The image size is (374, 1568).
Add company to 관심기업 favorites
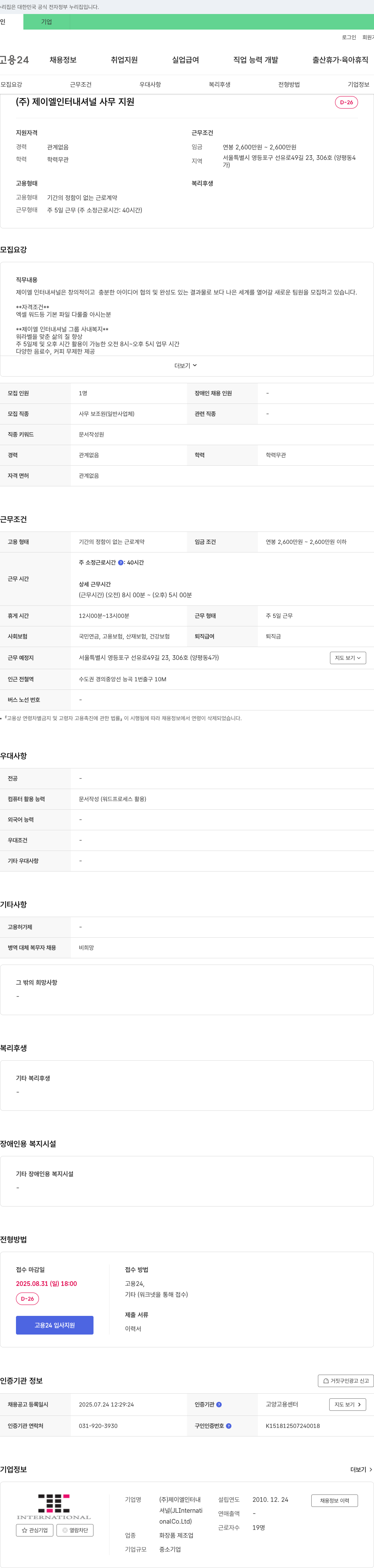[35, 1529]
